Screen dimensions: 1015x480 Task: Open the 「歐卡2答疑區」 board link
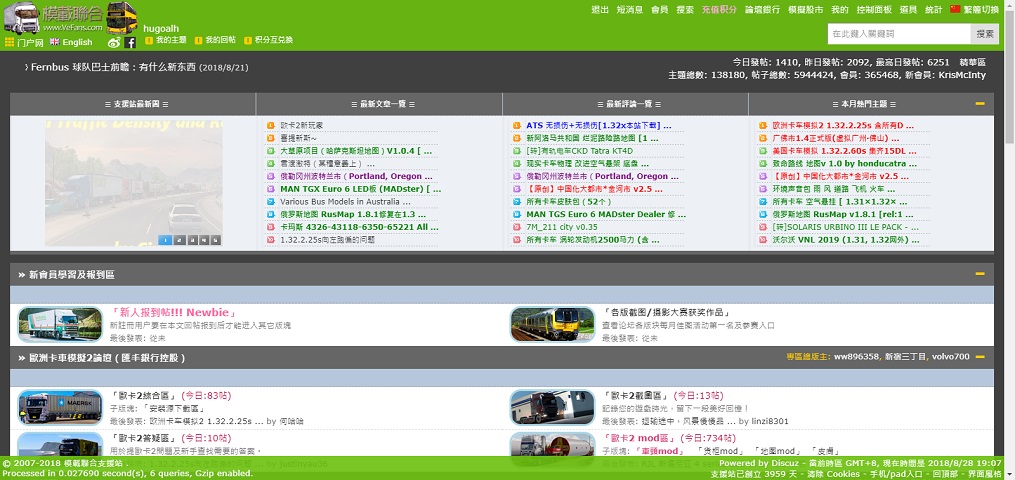pos(143,438)
